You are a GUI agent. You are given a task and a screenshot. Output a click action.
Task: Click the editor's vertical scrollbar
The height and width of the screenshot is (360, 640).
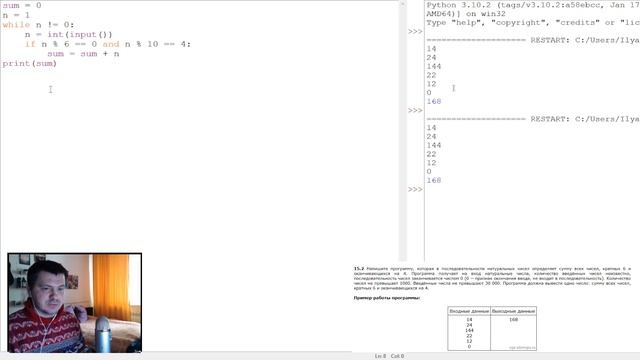(x=402, y=131)
